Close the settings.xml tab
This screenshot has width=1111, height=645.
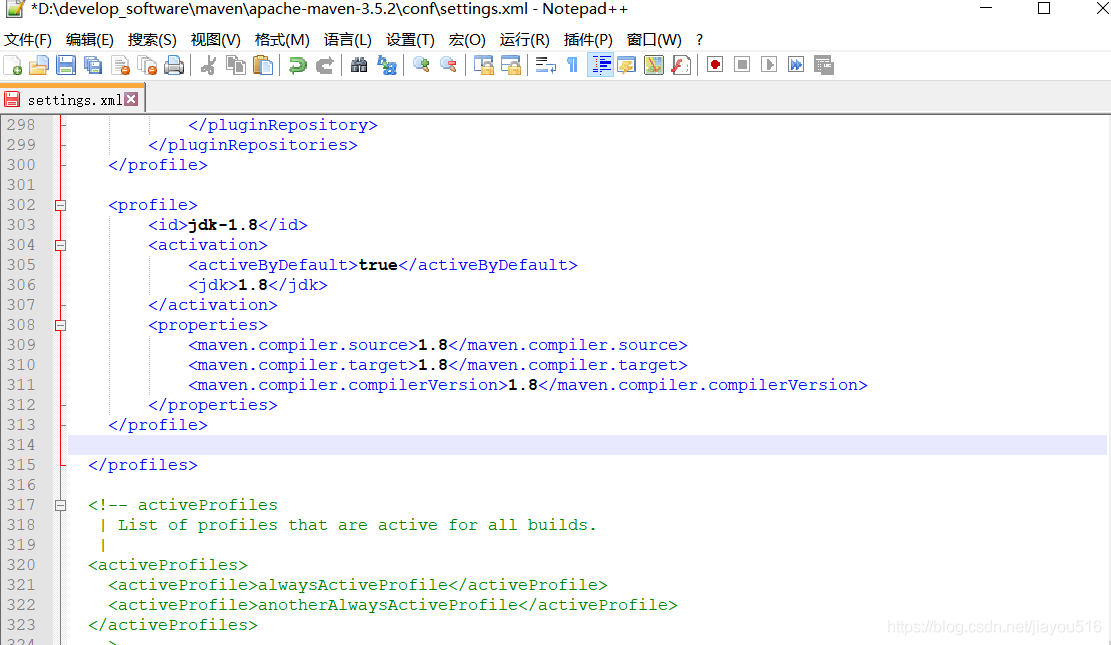(x=131, y=99)
